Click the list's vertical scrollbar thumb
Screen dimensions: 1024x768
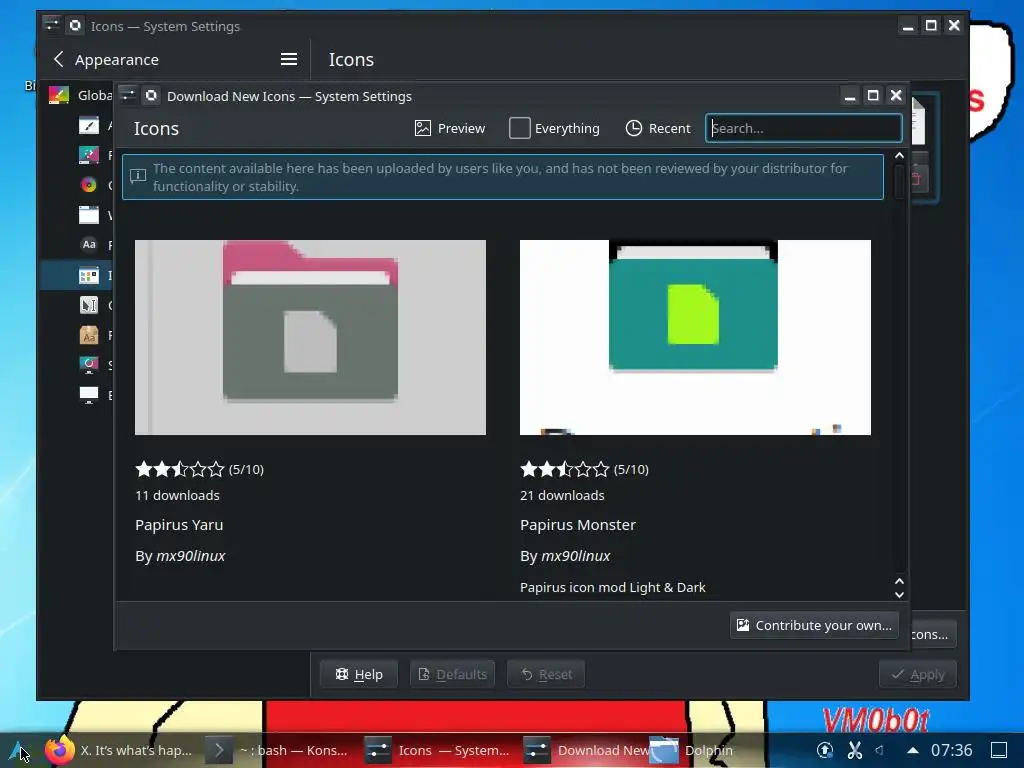(x=899, y=182)
